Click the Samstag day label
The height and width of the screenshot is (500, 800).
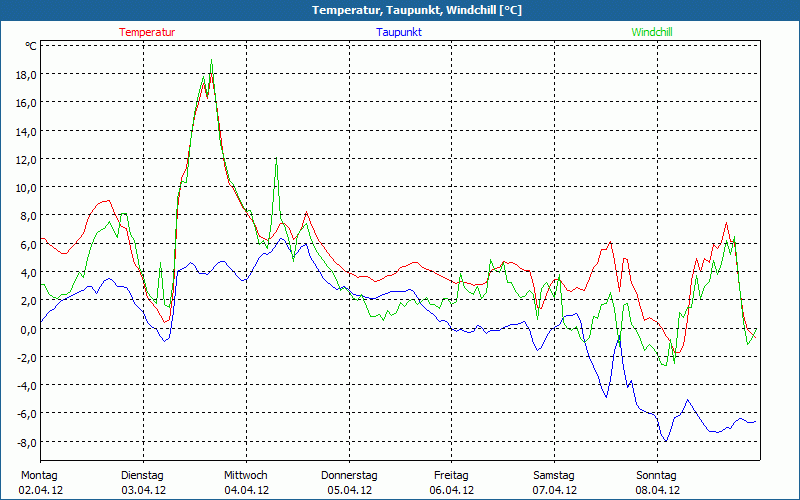pos(554,476)
